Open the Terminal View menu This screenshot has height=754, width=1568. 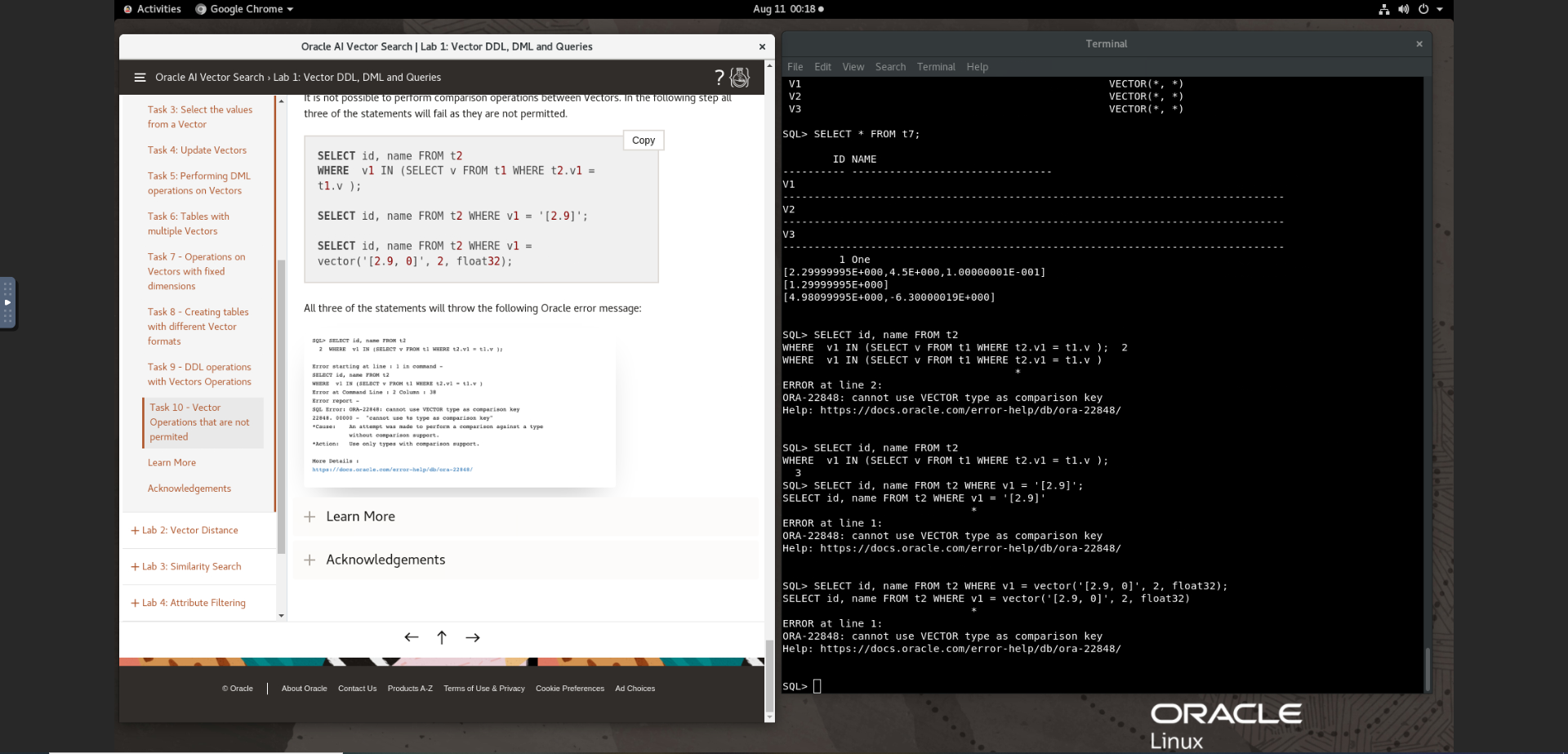(853, 67)
